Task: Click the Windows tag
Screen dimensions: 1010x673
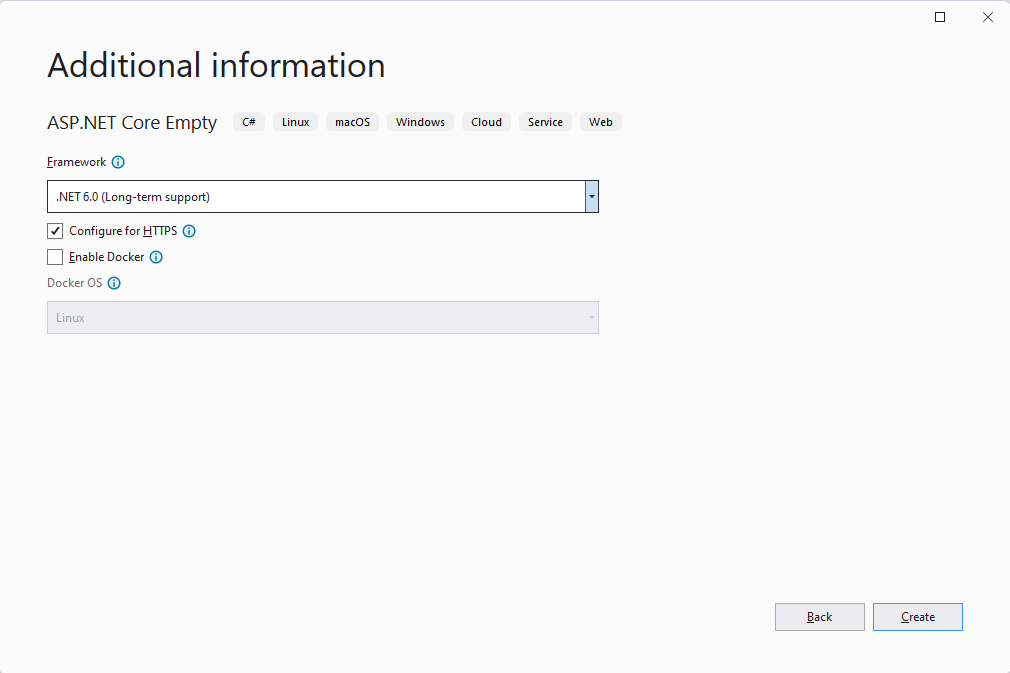Action: point(420,122)
